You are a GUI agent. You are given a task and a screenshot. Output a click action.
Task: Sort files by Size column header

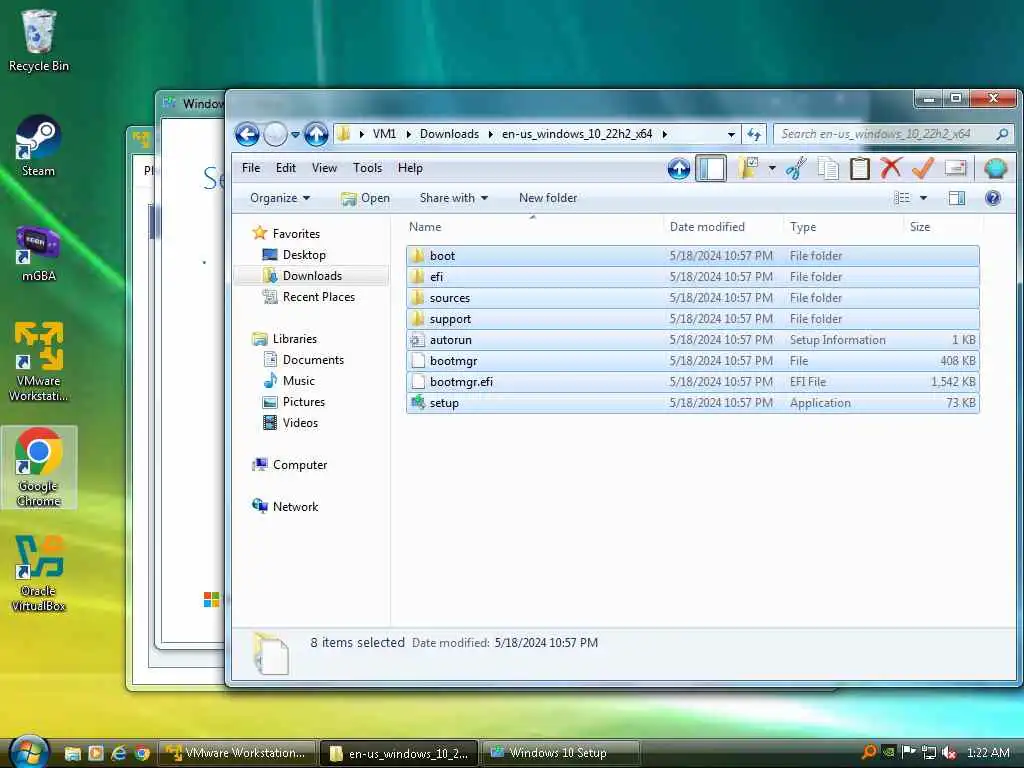click(920, 227)
